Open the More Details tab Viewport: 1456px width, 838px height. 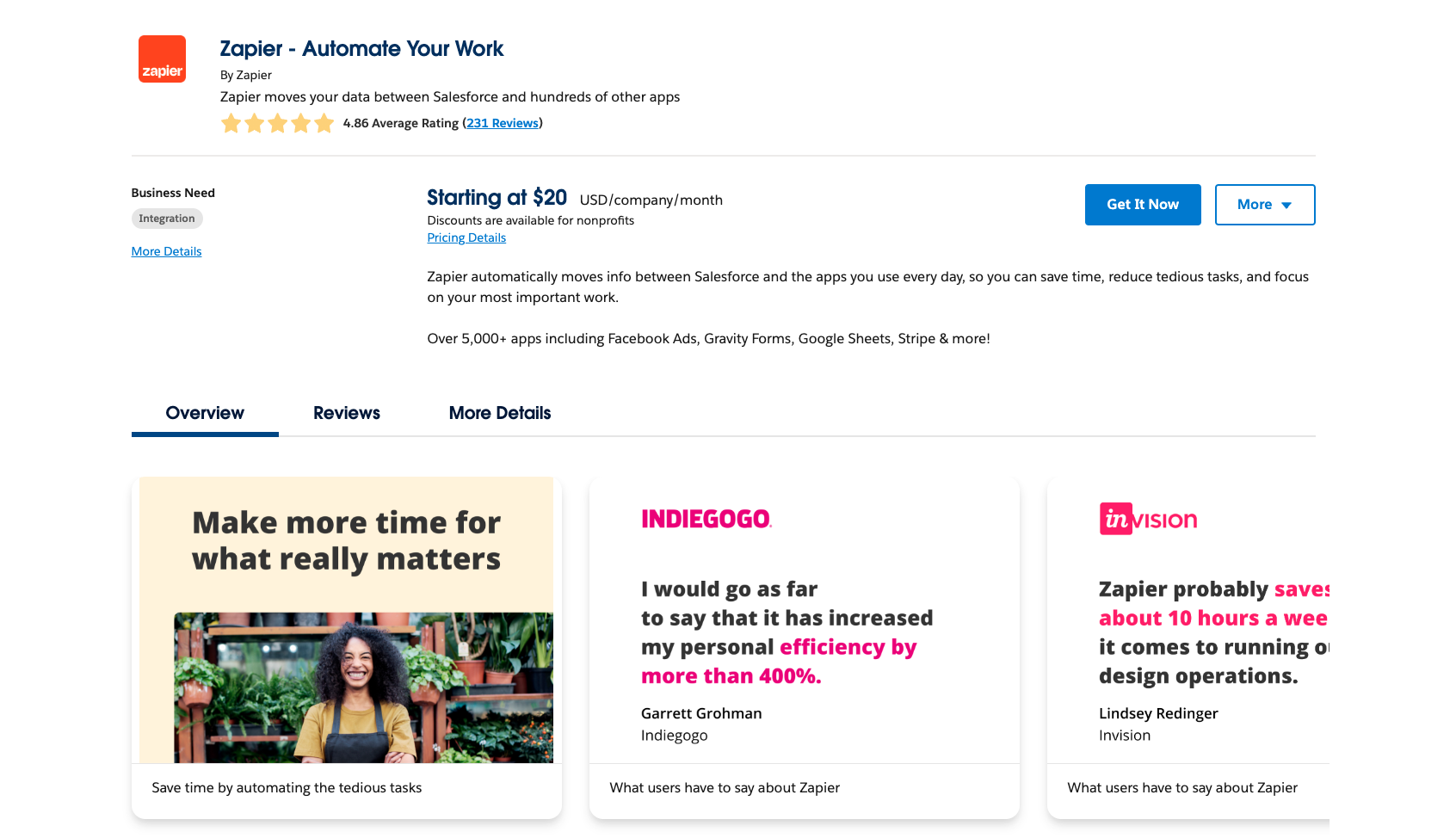(x=499, y=413)
